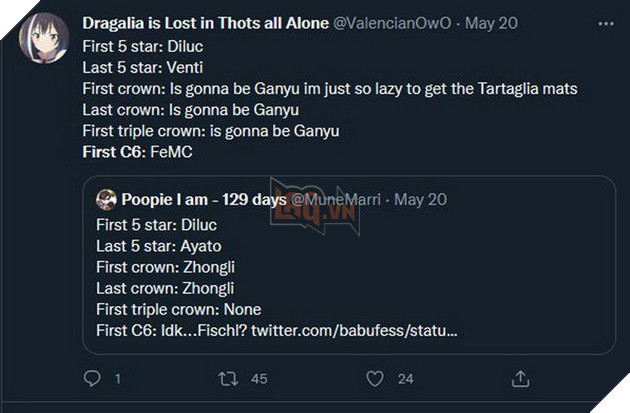Click the 'First C6: FeMC' line

(135, 152)
